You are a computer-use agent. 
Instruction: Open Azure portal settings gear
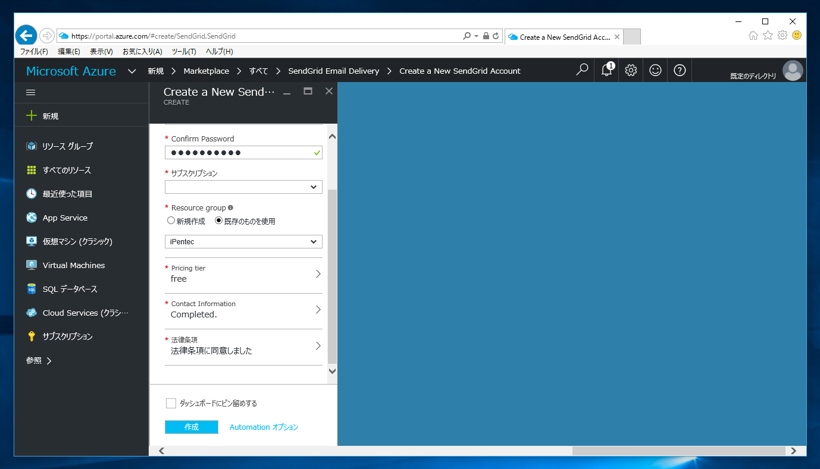pos(631,70)
